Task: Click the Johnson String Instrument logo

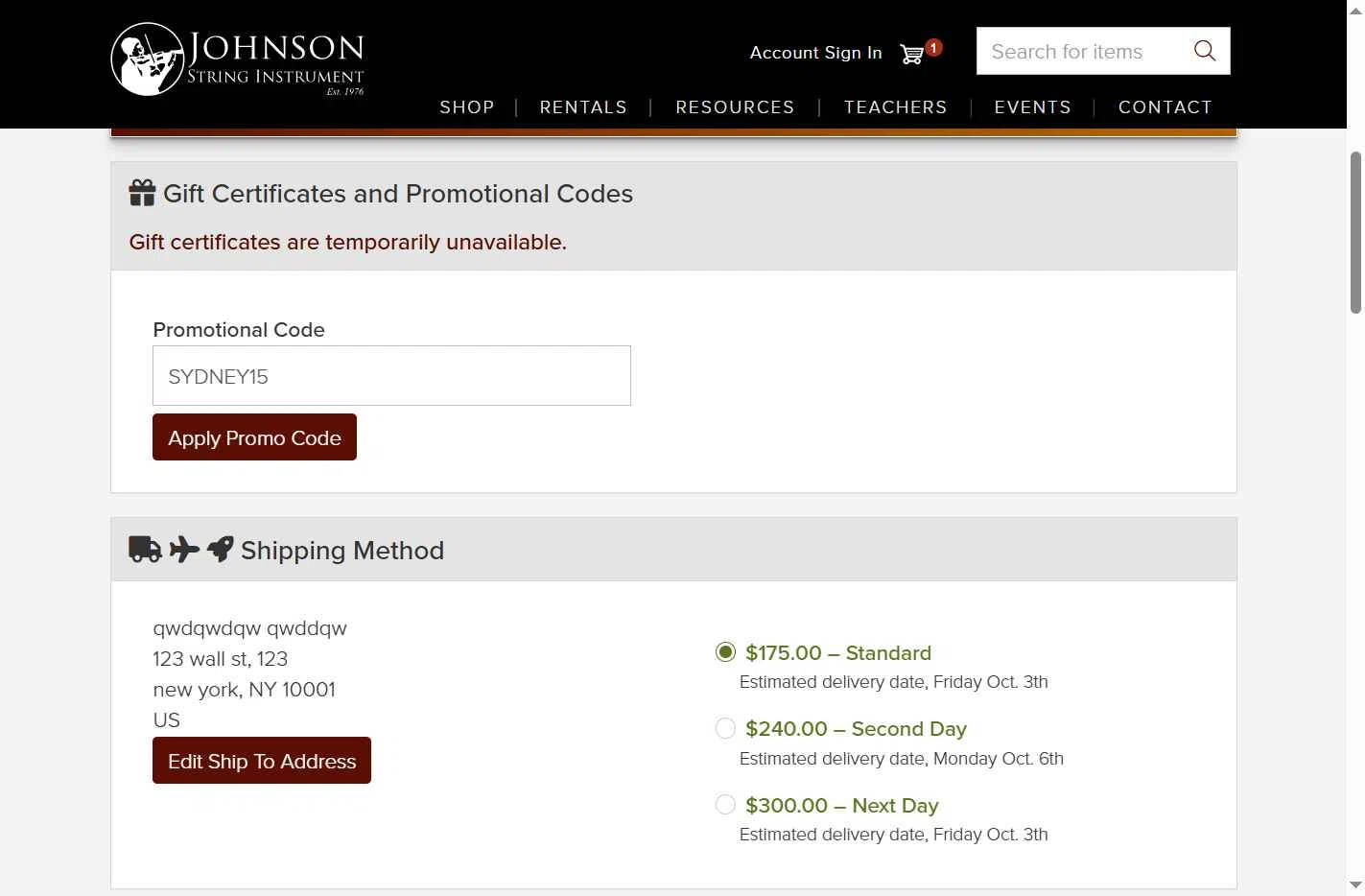Action: coord(238,59)
